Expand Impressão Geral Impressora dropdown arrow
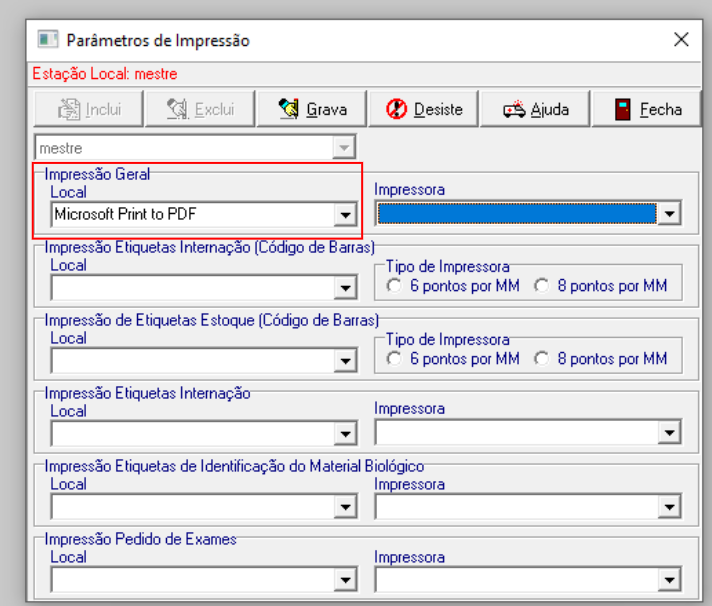 [669, 213]
